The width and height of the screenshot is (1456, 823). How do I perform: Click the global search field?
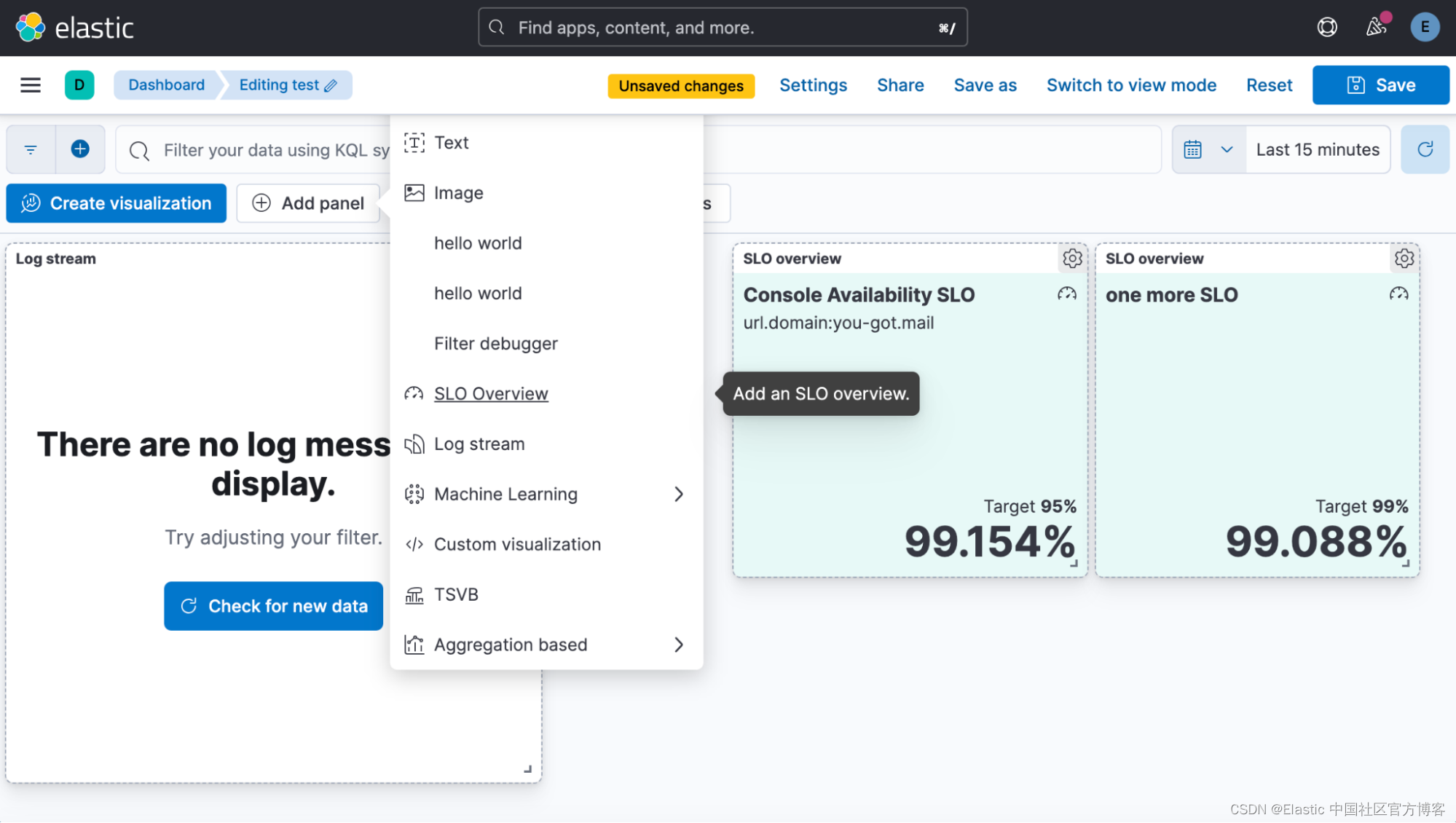(x=723, y=28)
